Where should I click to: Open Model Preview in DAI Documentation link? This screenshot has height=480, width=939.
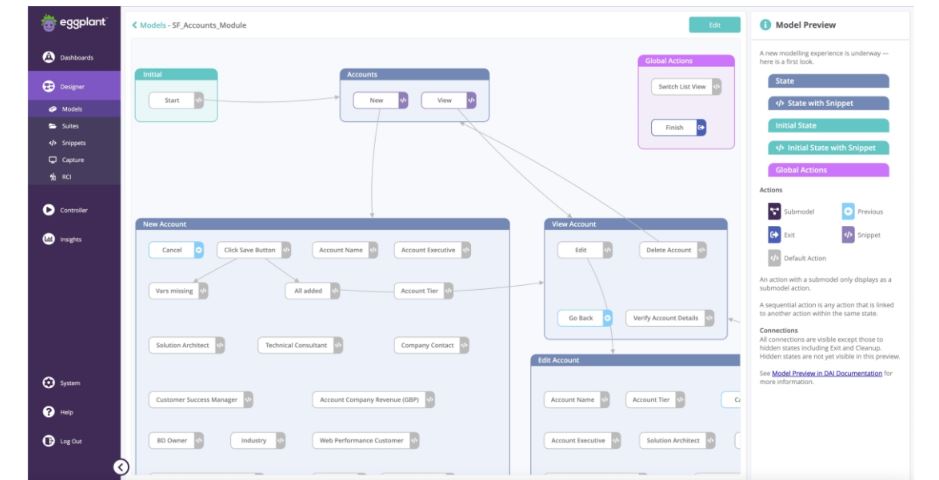click(826, 373)
